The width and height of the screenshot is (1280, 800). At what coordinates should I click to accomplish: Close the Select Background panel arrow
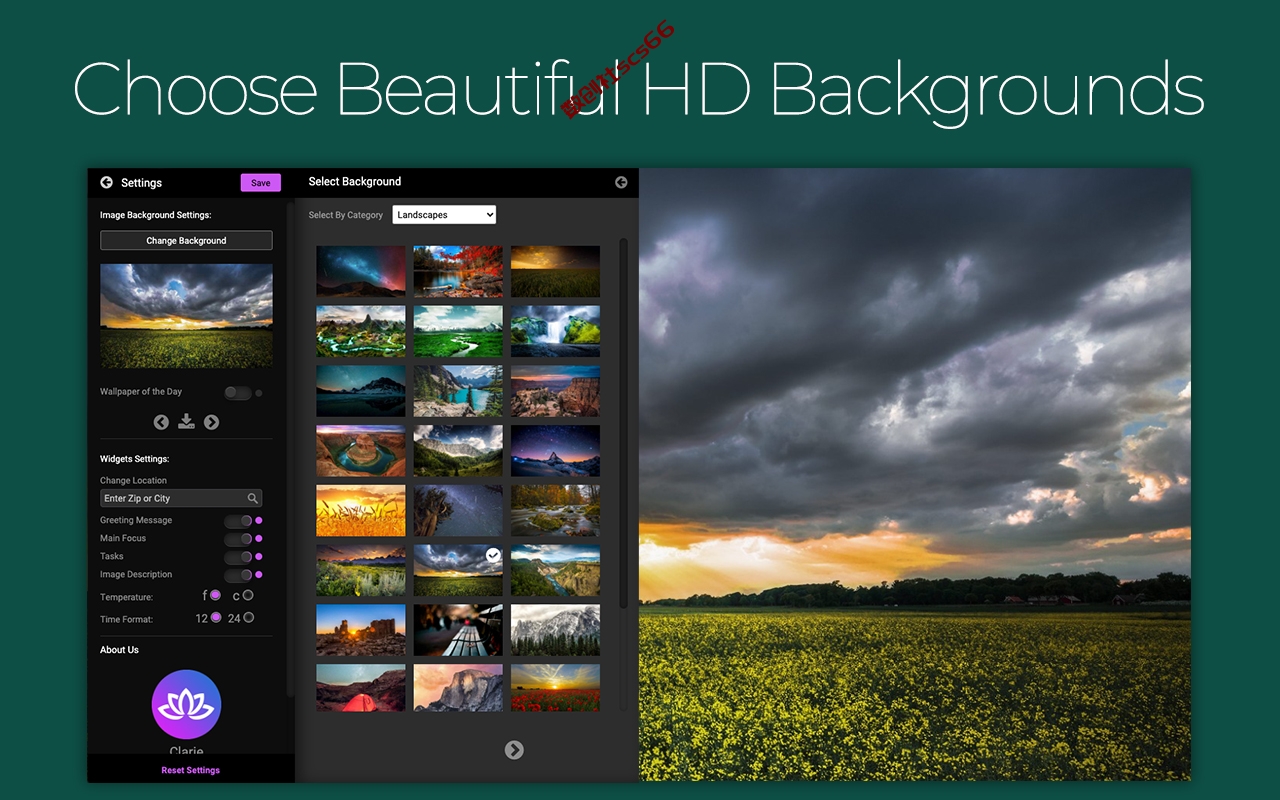(621, 182)
